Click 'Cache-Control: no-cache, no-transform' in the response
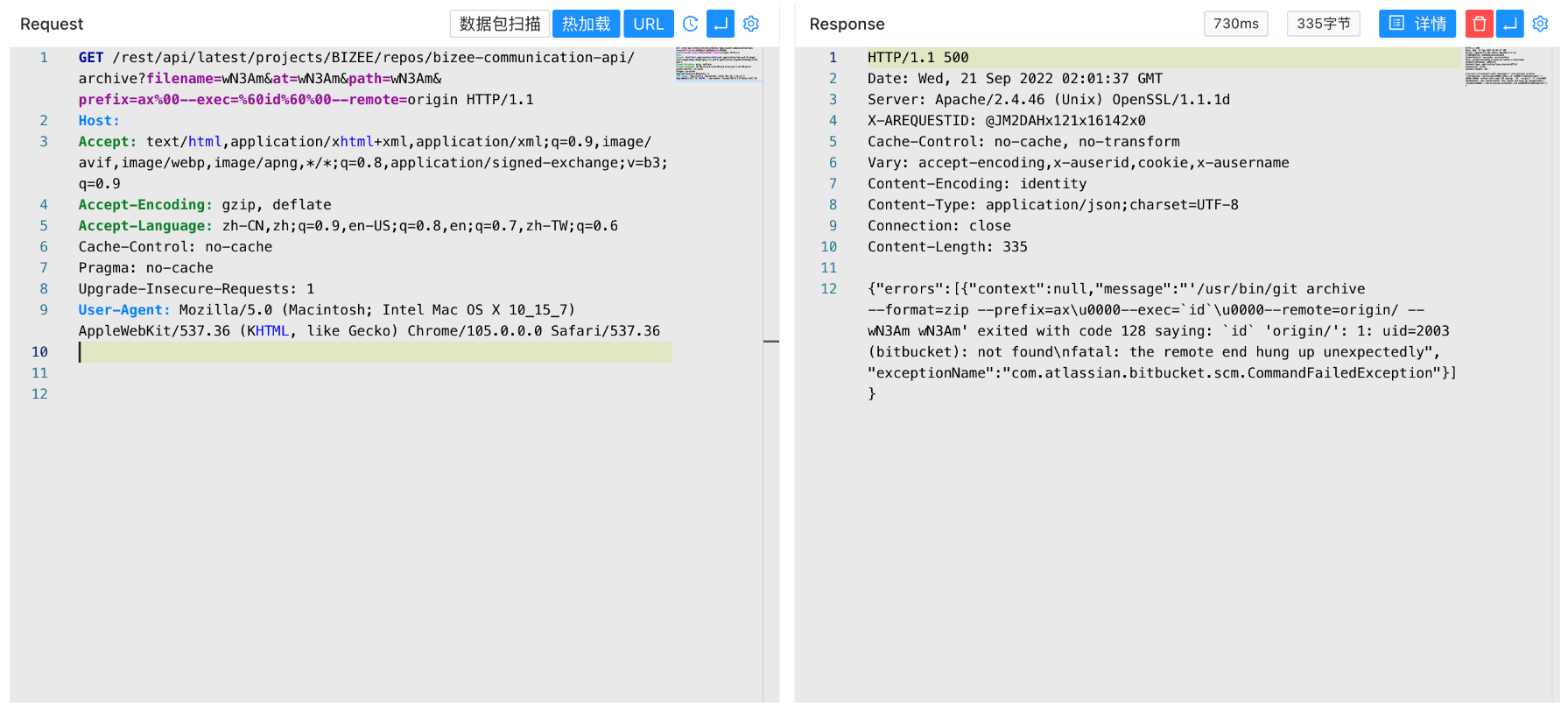This screenshot has height=707, width=1568. pos(1023,142)
